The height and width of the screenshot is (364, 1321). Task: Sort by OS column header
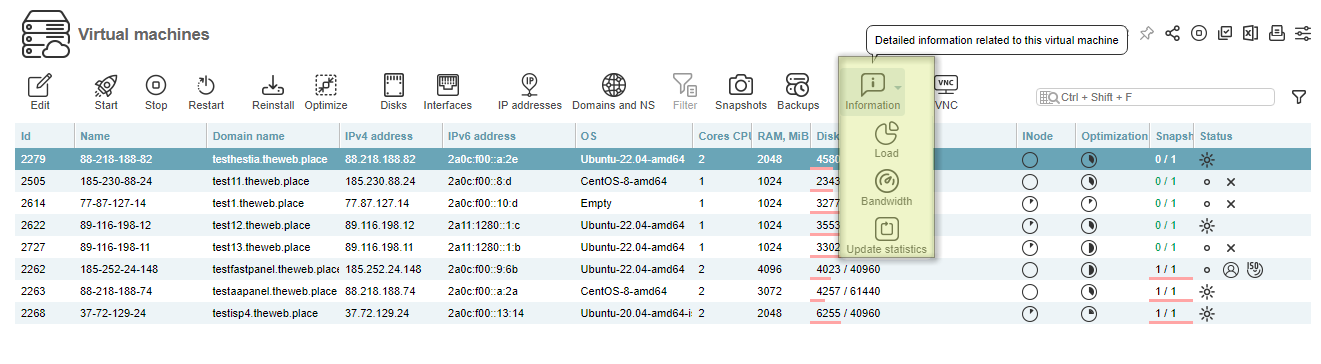(633, 136)
